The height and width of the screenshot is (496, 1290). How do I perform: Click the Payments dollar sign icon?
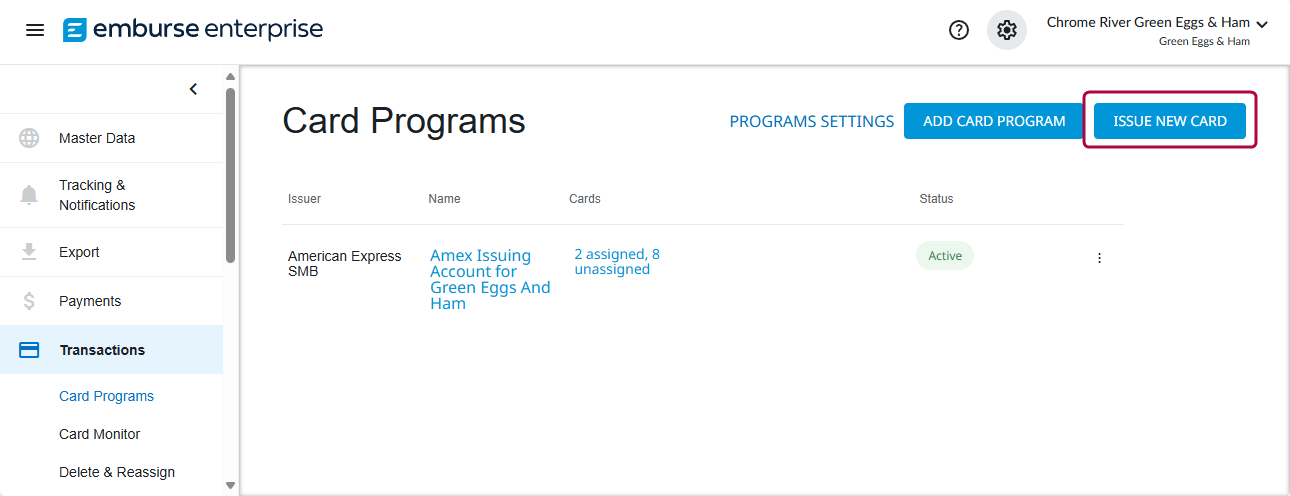click(29, 301)
